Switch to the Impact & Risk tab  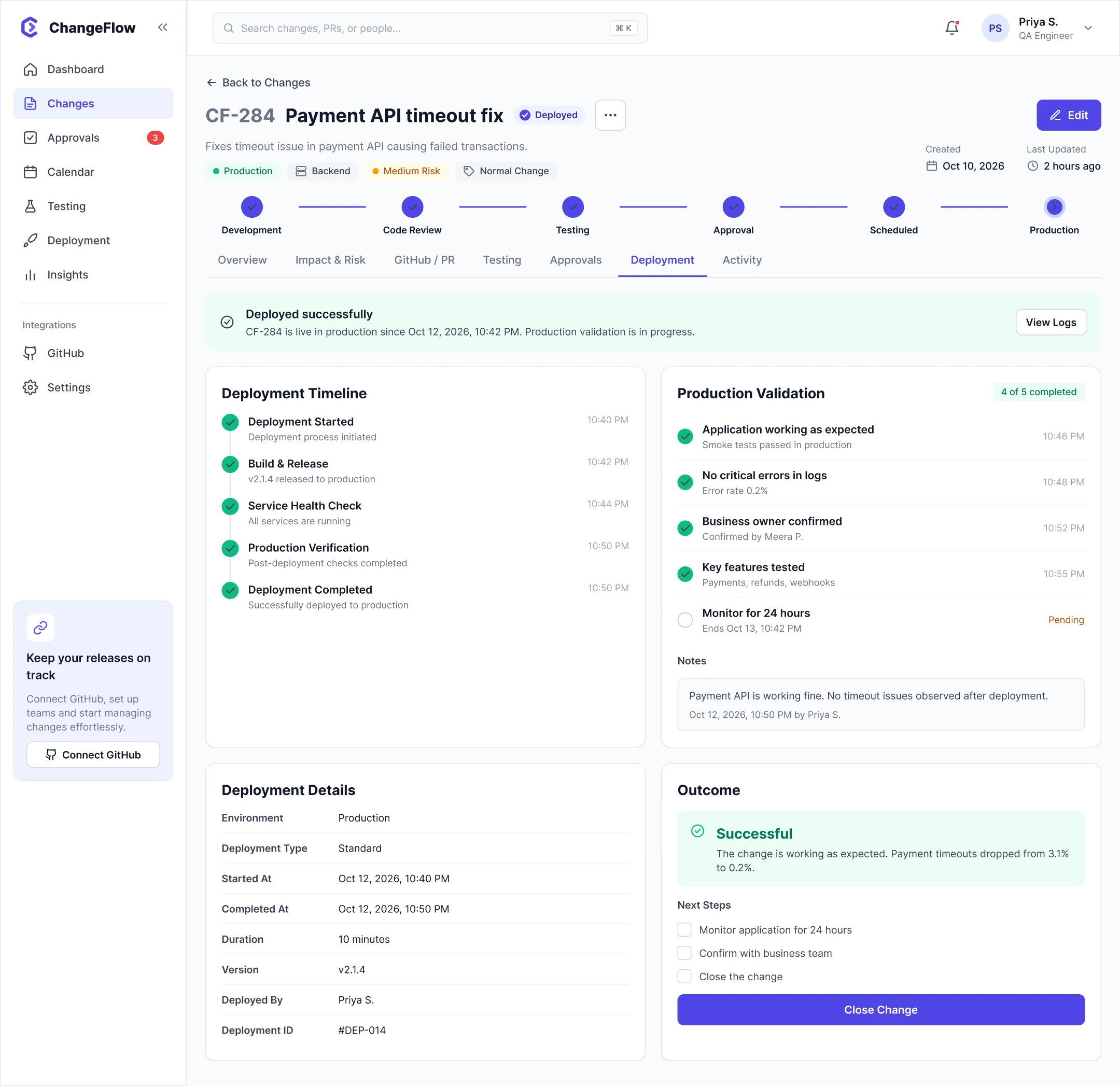[x=330, y=260]
